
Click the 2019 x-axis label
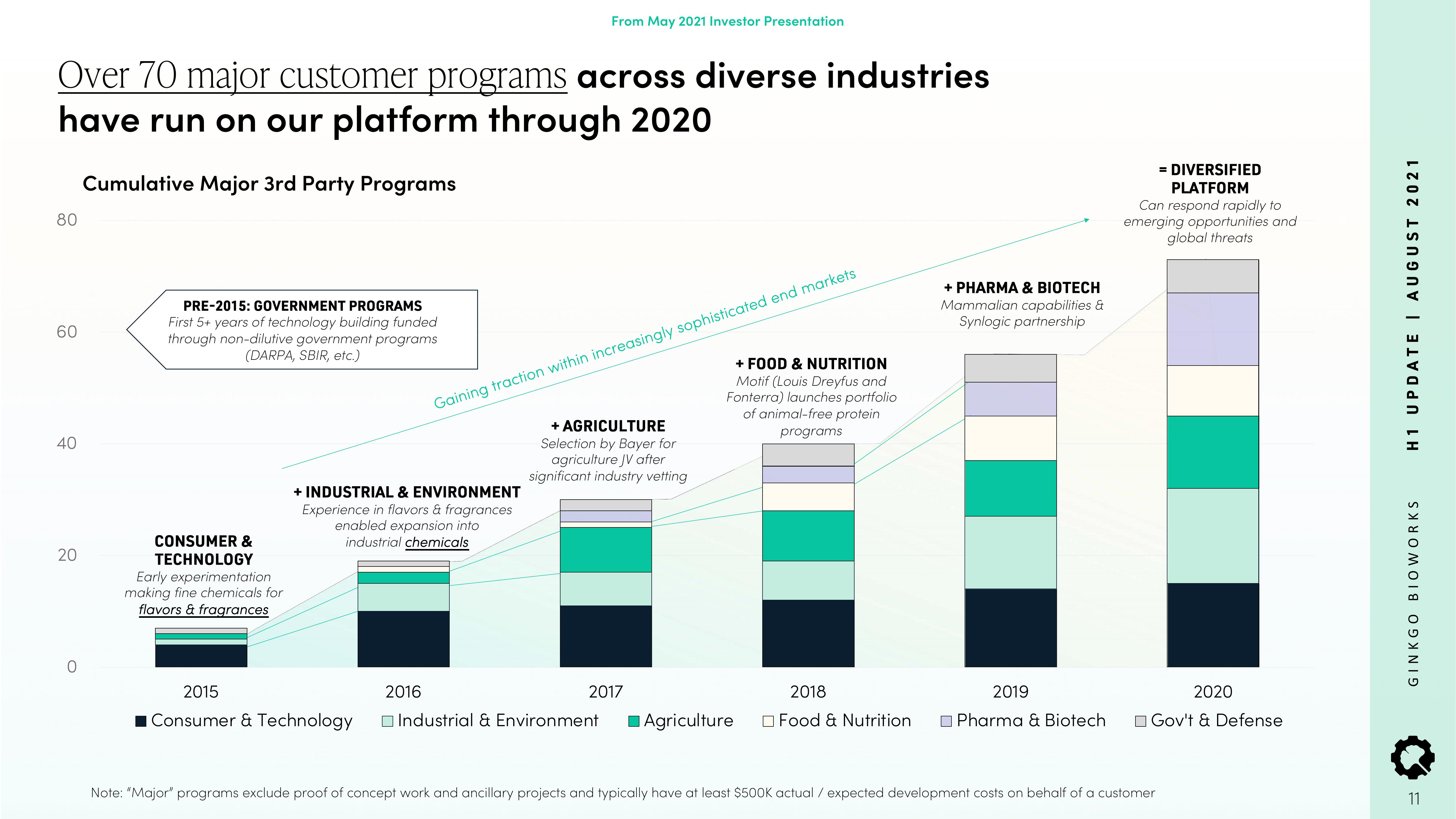coord(1011,692)
